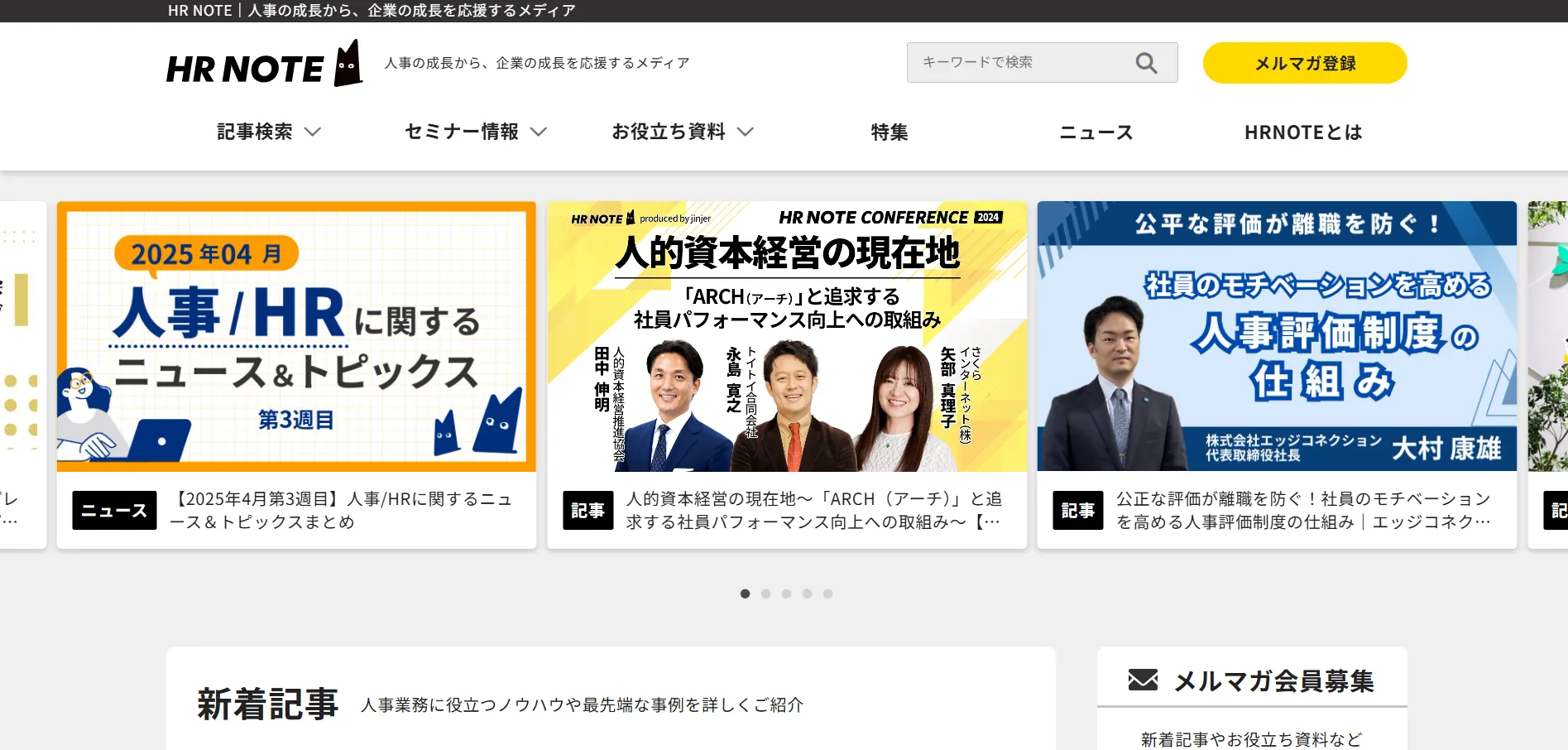Open the 人的資本経営の現在地 conference banner
Screen dimensions: 1568x750
click(x=787, y=336)
